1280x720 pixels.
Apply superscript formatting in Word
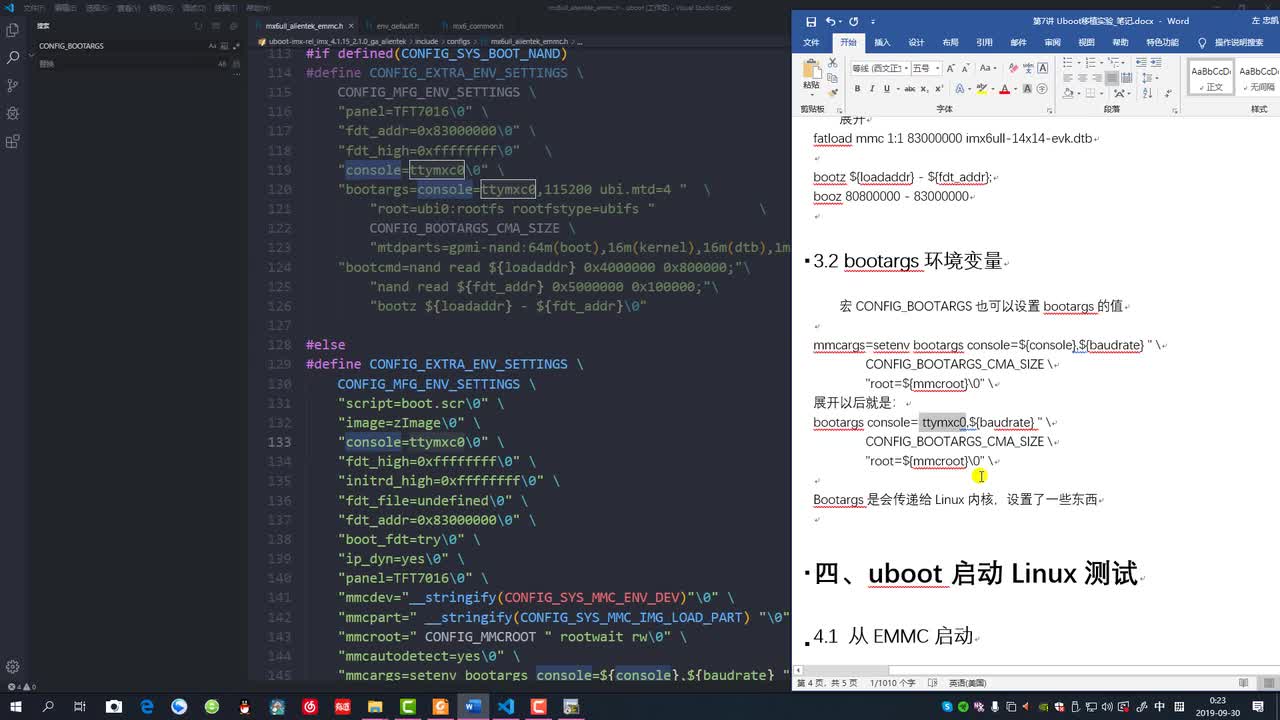(x=939, y=89)
